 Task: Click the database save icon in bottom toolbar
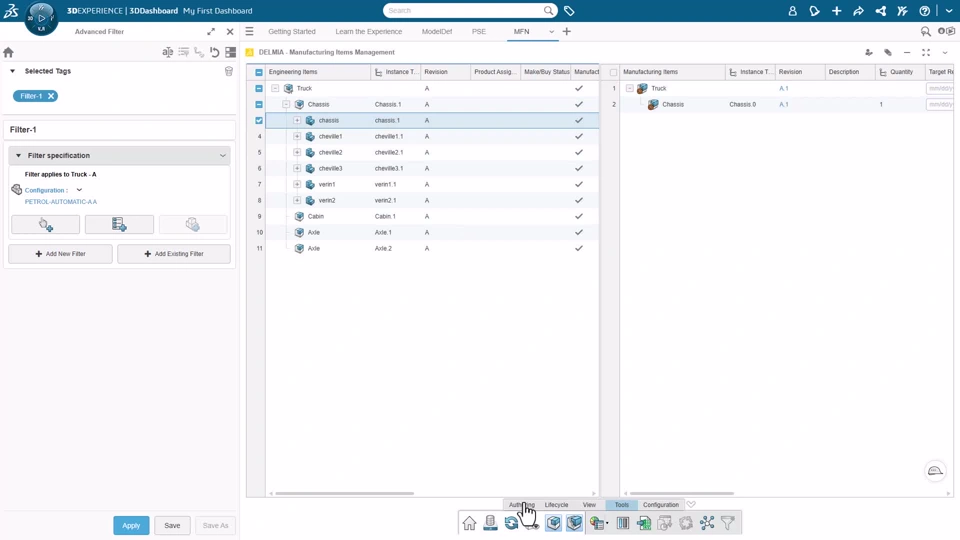point(490,523)
